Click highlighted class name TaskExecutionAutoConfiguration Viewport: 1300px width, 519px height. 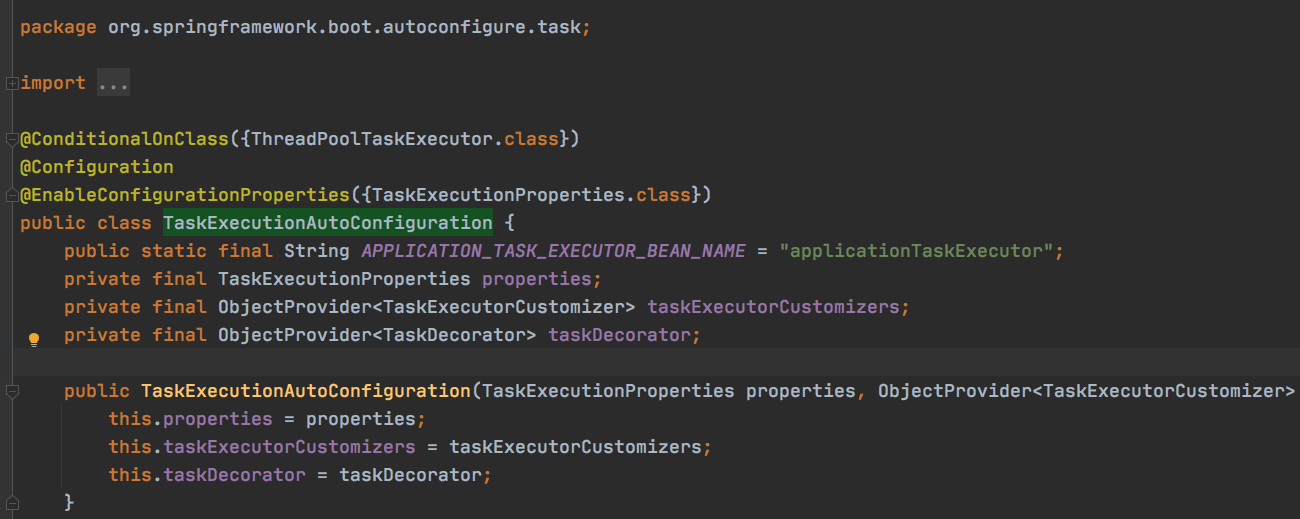[327, 223]
